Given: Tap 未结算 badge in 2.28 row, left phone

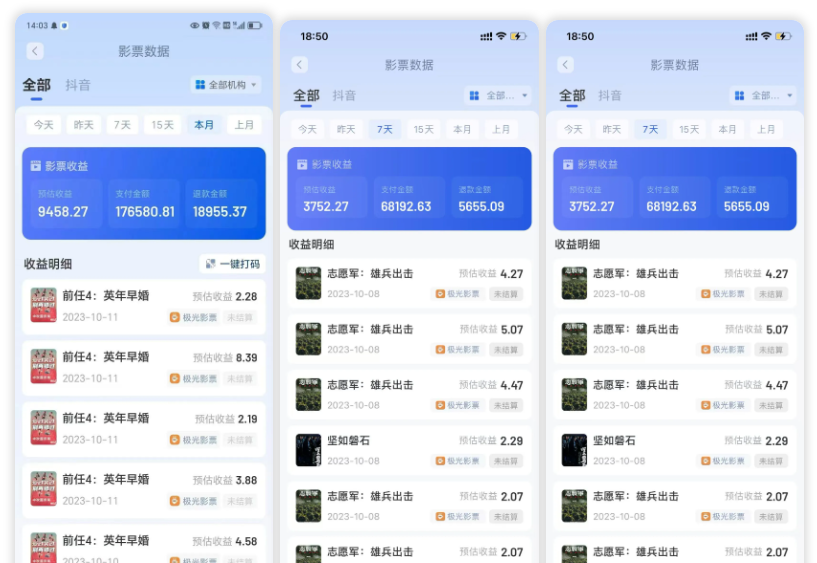Looking at the screenshot, I should (240, 317).
